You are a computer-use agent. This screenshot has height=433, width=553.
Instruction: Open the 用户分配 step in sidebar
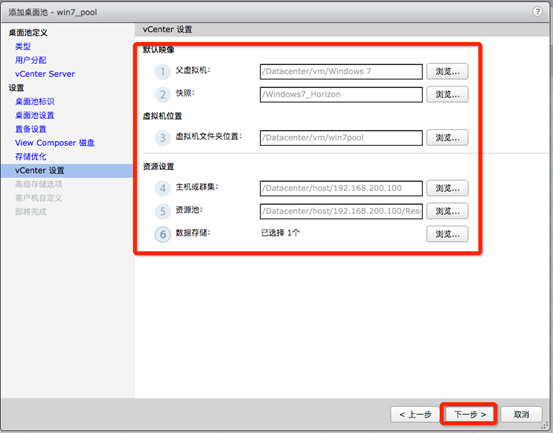coord(31,60)
